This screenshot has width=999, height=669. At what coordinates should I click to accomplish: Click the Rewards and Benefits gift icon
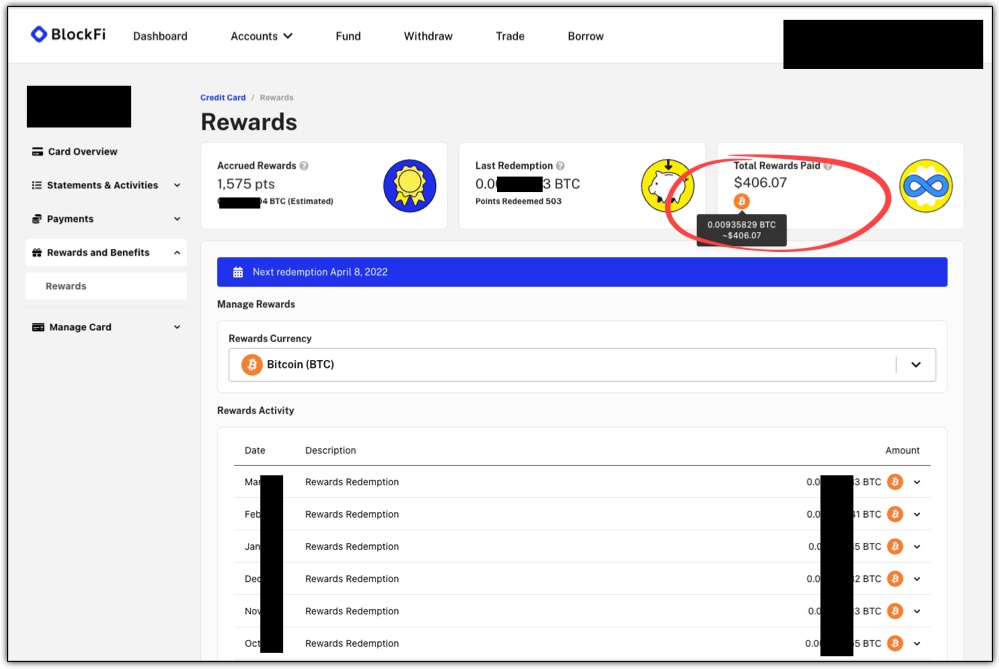(37, 253)
